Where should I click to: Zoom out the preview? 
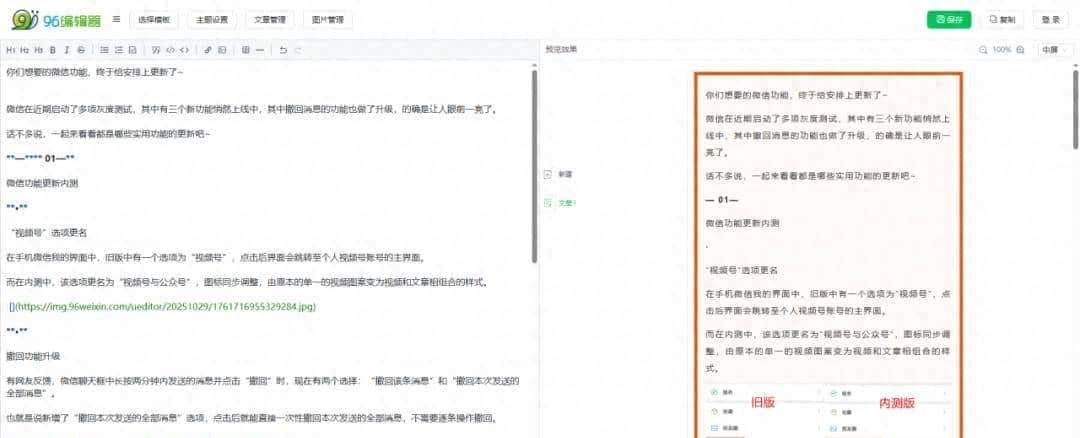pyautogui.click(x=984, y=50)
